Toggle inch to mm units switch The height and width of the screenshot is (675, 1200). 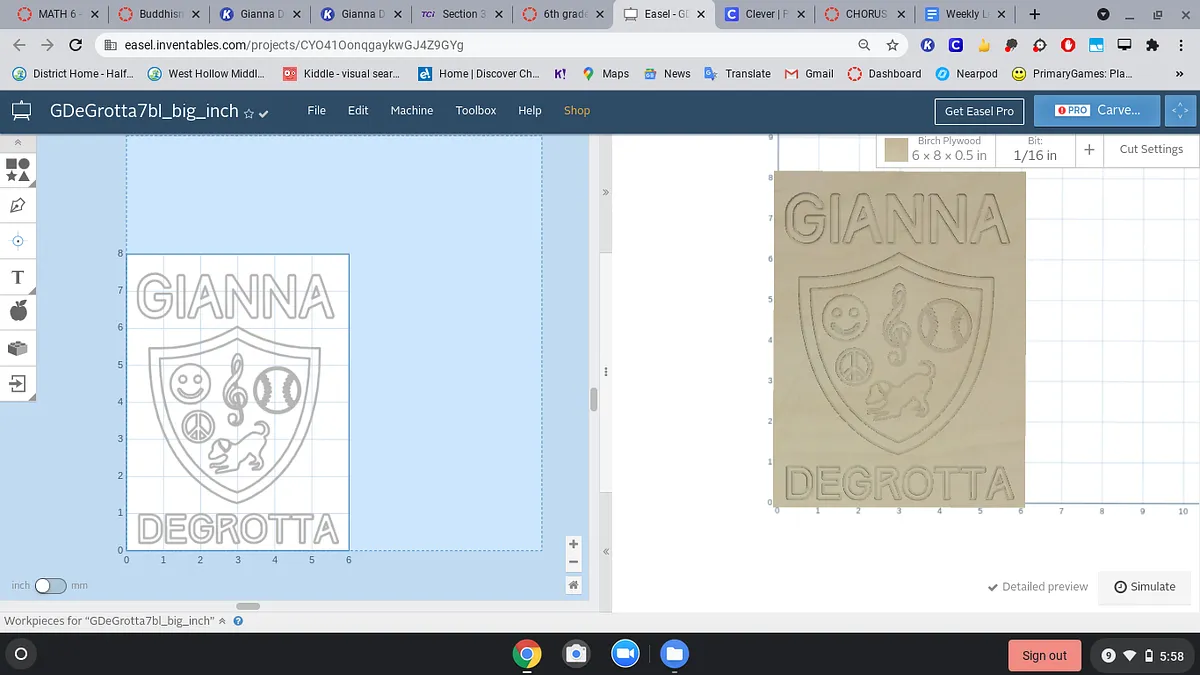click(x=50, y=585)
